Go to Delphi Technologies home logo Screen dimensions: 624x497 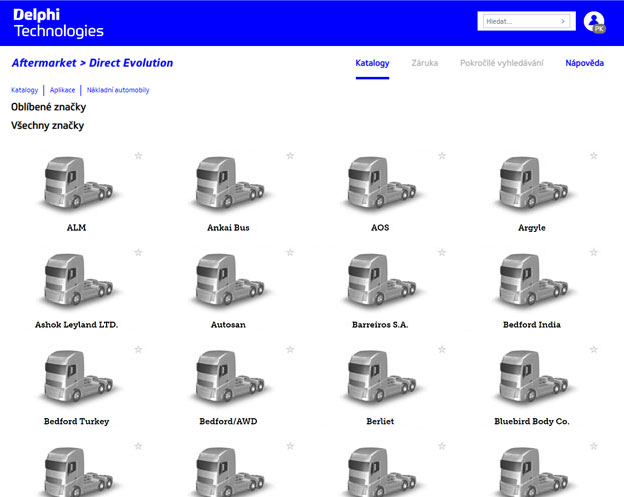[x=58, y=23]
